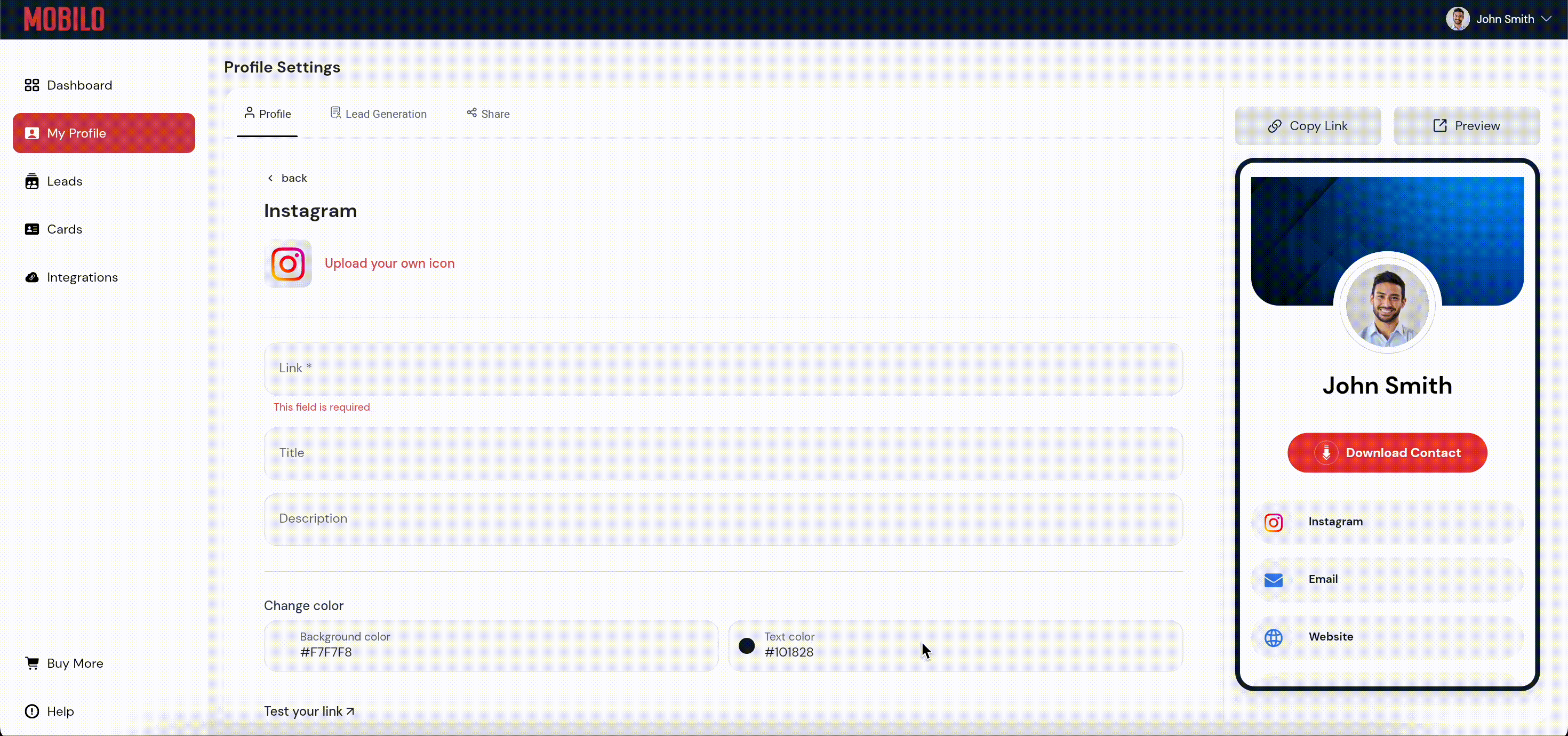Open Help from the sidebar

[60, 711]
